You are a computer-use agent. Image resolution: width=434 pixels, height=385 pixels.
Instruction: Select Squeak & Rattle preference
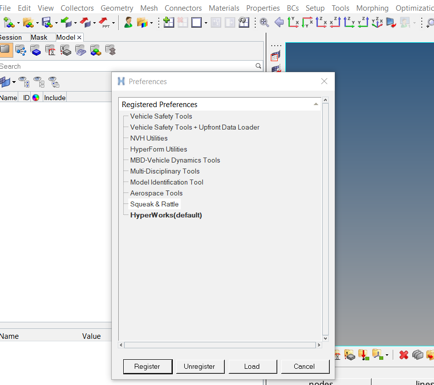(x=154, y=204)
